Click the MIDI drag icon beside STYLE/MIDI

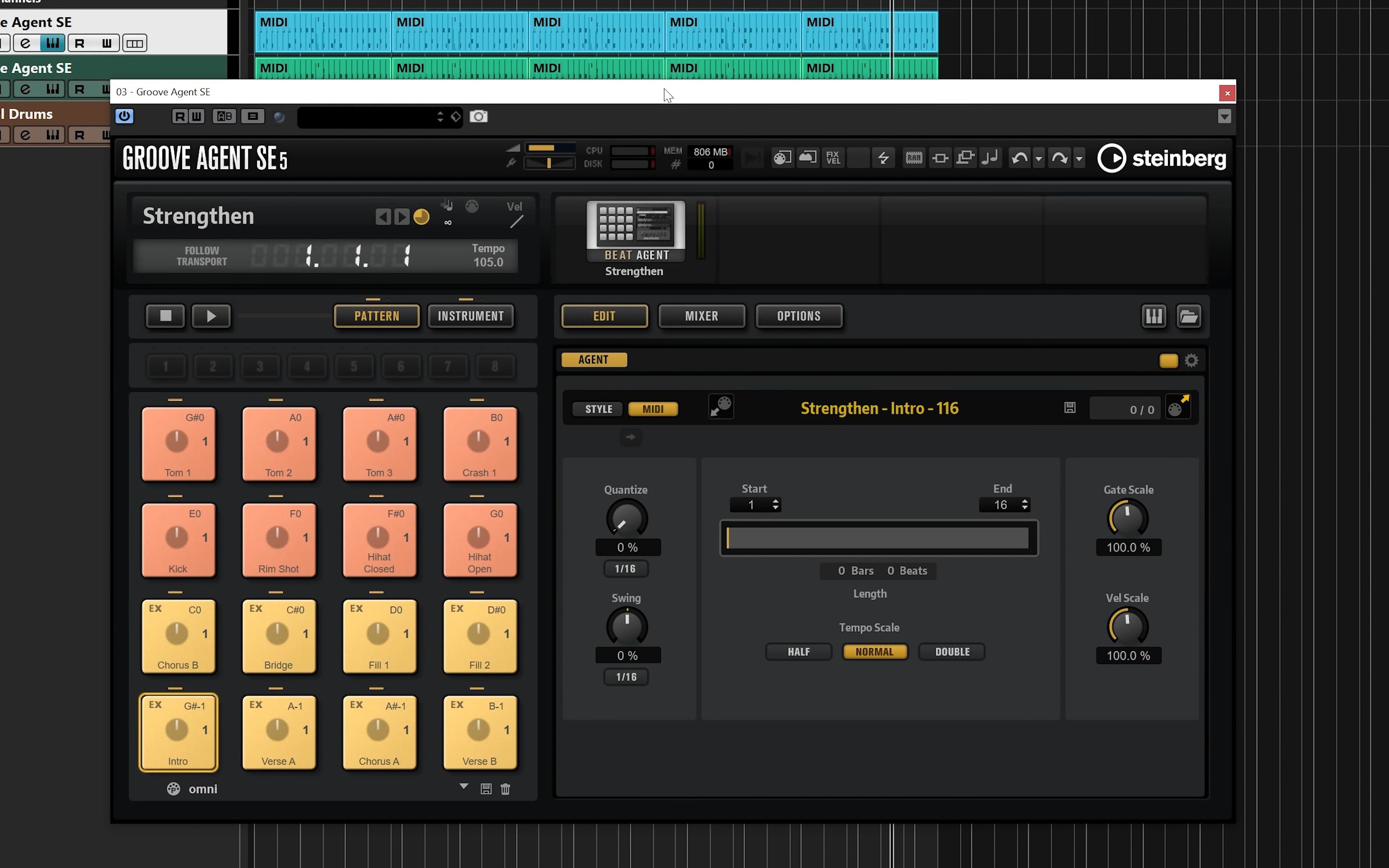(721, 407)
